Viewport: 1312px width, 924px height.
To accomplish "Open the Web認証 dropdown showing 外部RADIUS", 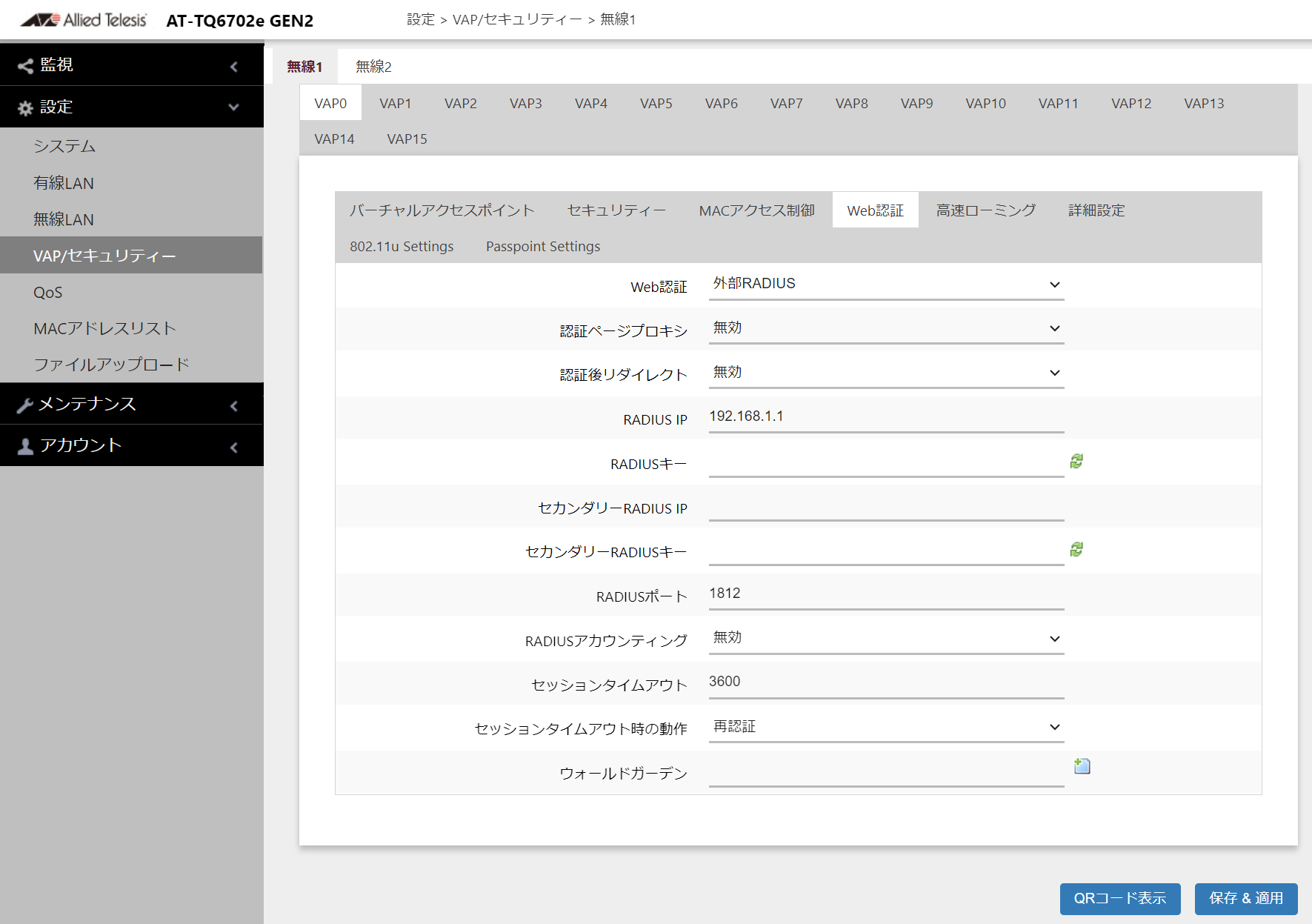I will pyautogui.click(x=886, y=285).
